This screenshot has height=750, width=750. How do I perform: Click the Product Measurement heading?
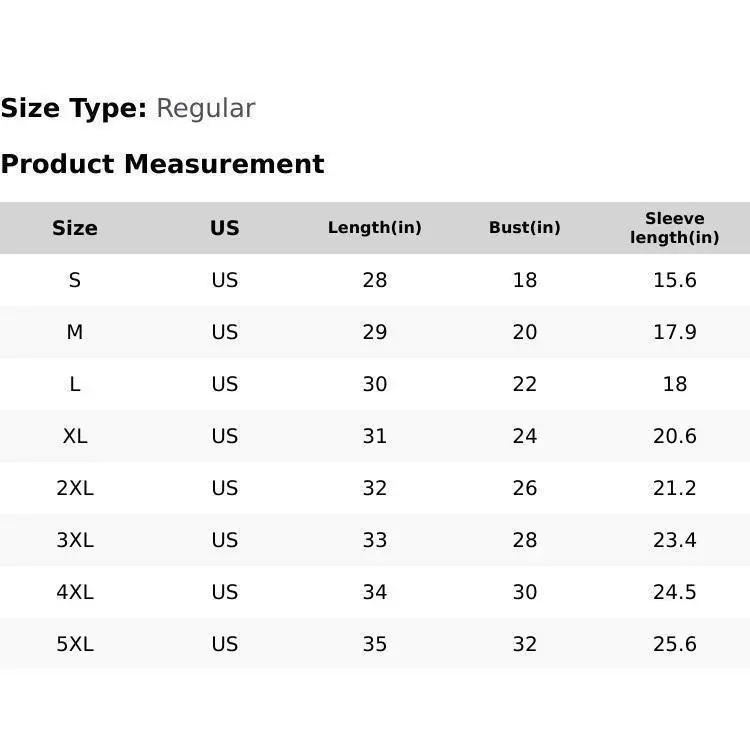coord(163,164)
